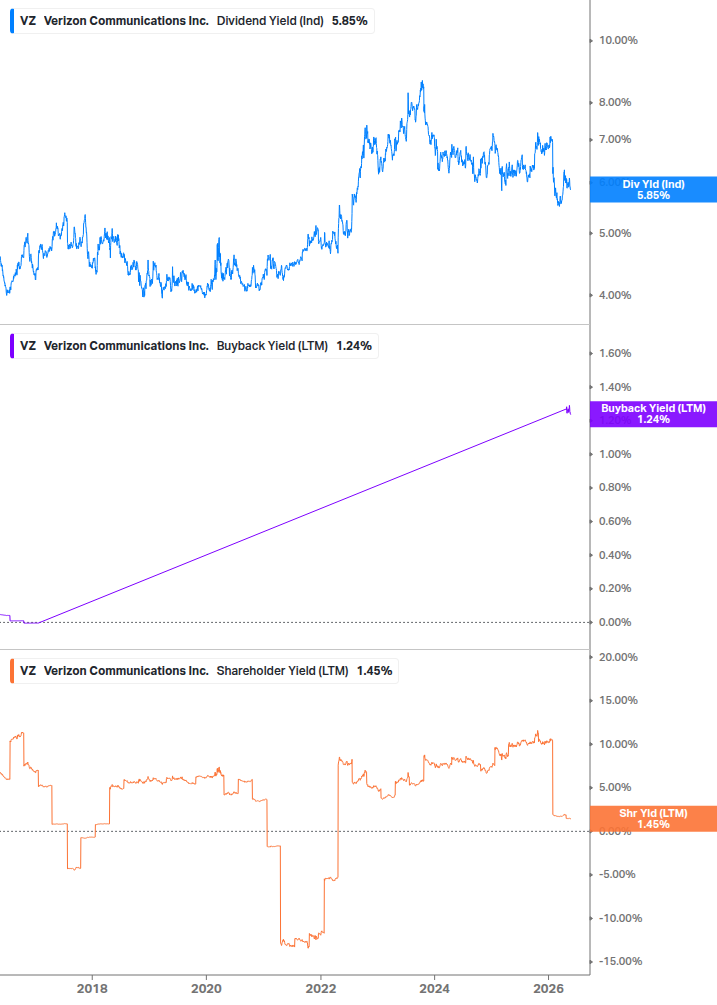Click the purple Buyback Yield (LTM) 1.24% axis tag
This screenshot has width=717, height=1005.
pos(653,414)
